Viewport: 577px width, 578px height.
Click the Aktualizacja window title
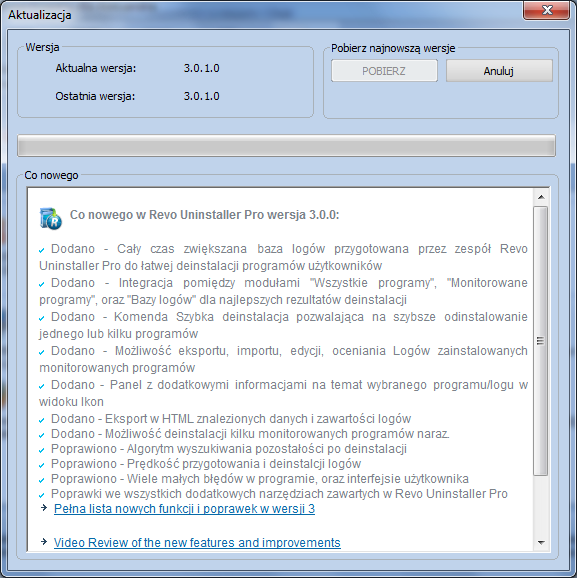coord(40,15)
